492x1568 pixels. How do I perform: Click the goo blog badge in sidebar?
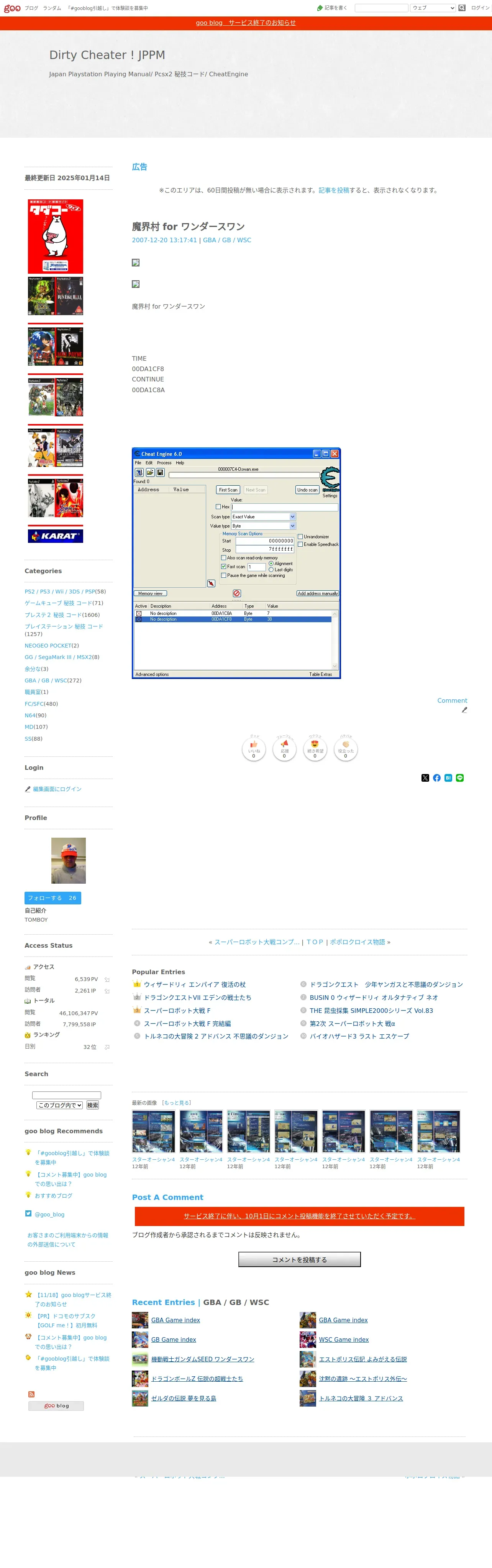coord(56,1405)
